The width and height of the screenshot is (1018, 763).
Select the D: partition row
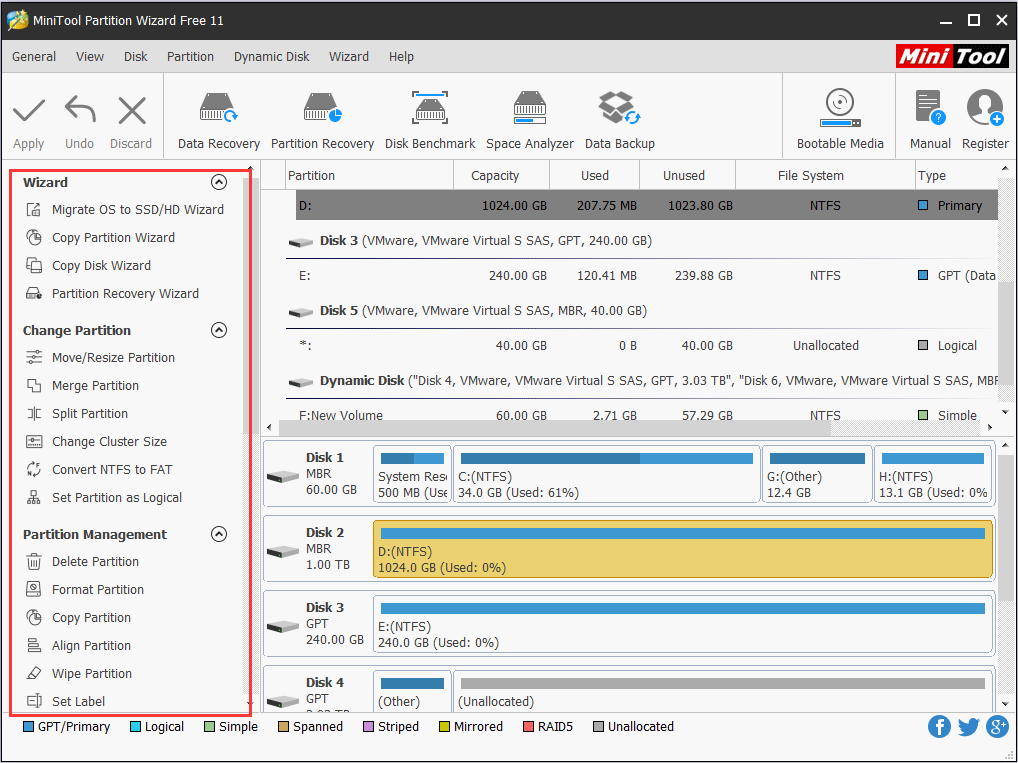point(647,205)
